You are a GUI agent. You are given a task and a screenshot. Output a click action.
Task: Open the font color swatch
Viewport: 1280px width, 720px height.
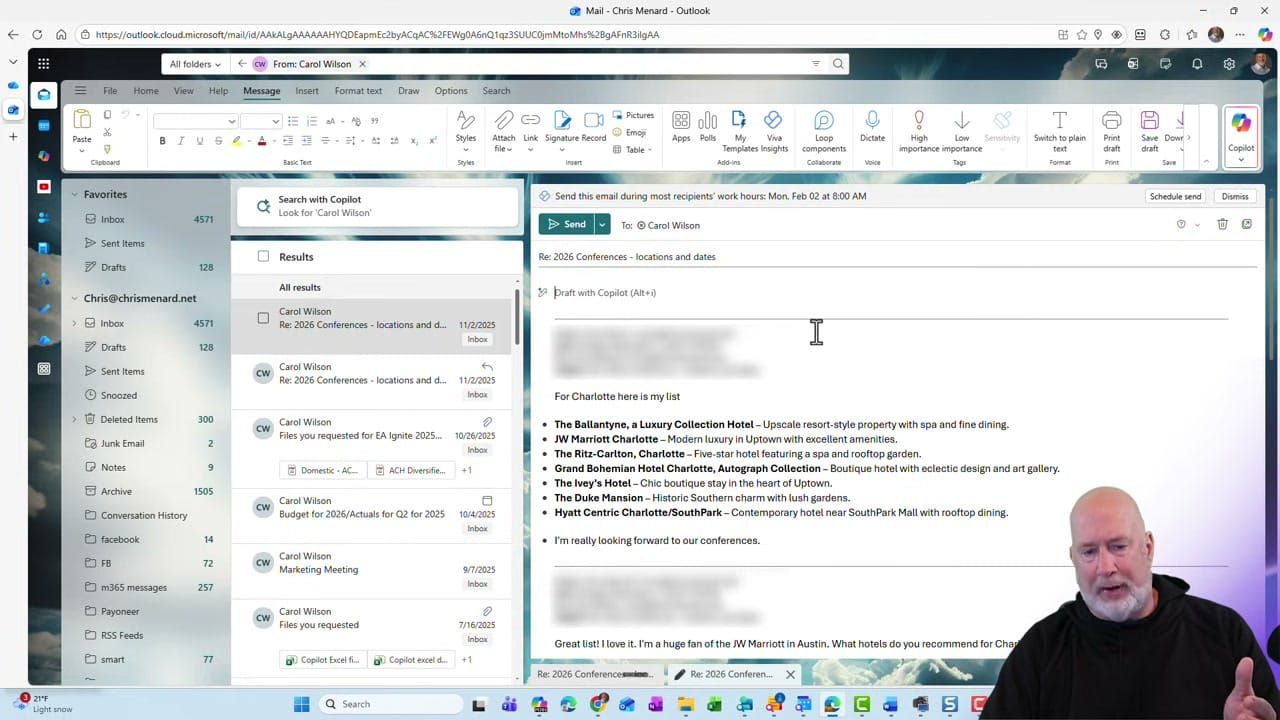(x=261, y=140)
